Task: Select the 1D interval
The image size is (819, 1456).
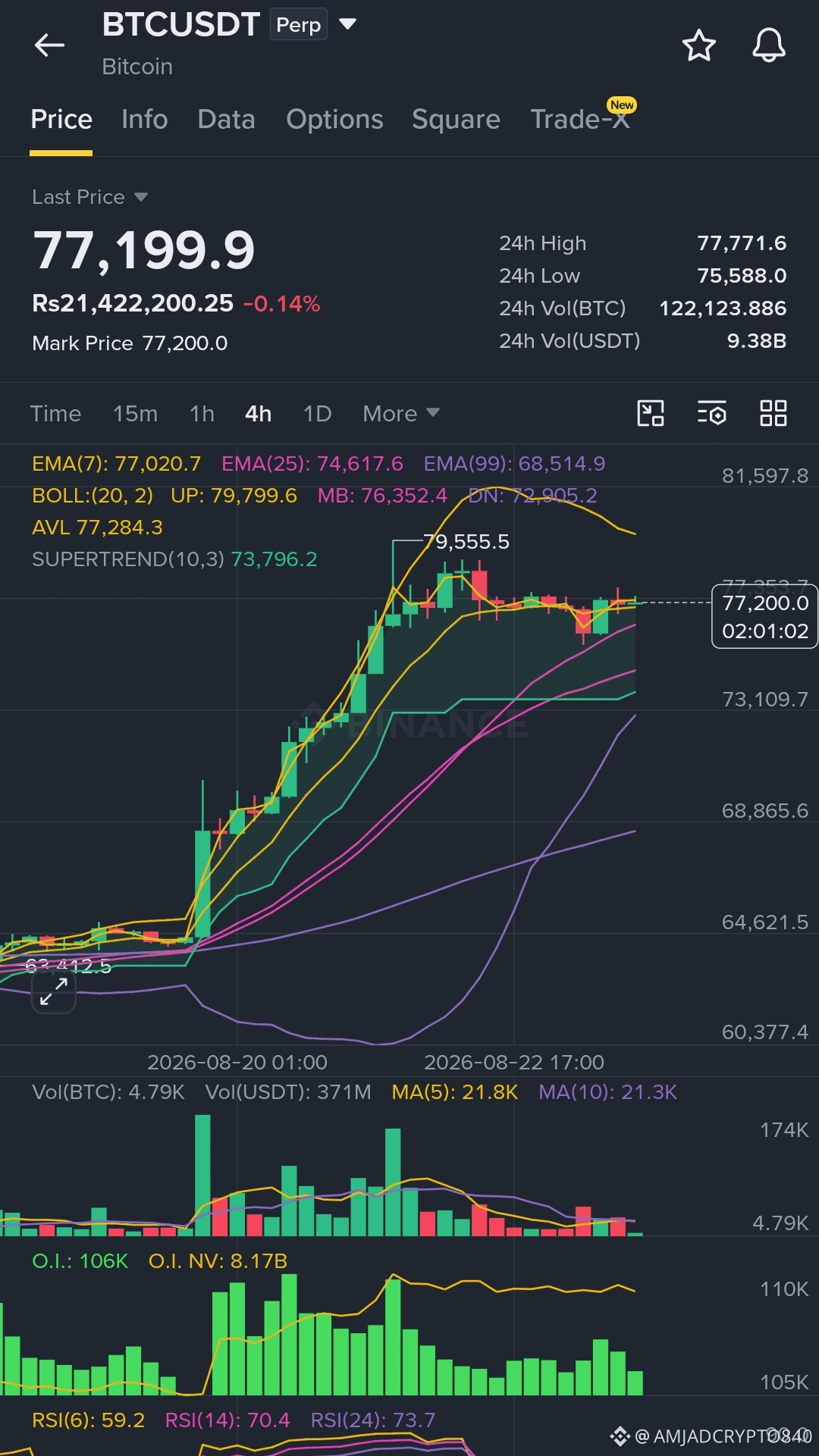Action: 317,414
